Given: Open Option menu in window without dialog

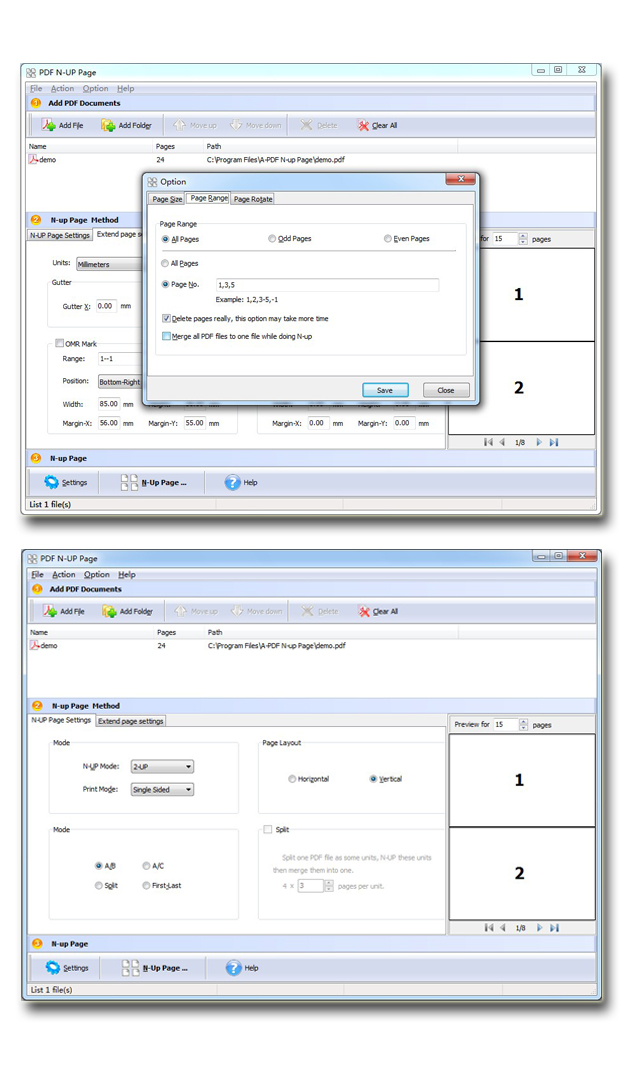Looking at the screenshot, I should pos(97,575).
